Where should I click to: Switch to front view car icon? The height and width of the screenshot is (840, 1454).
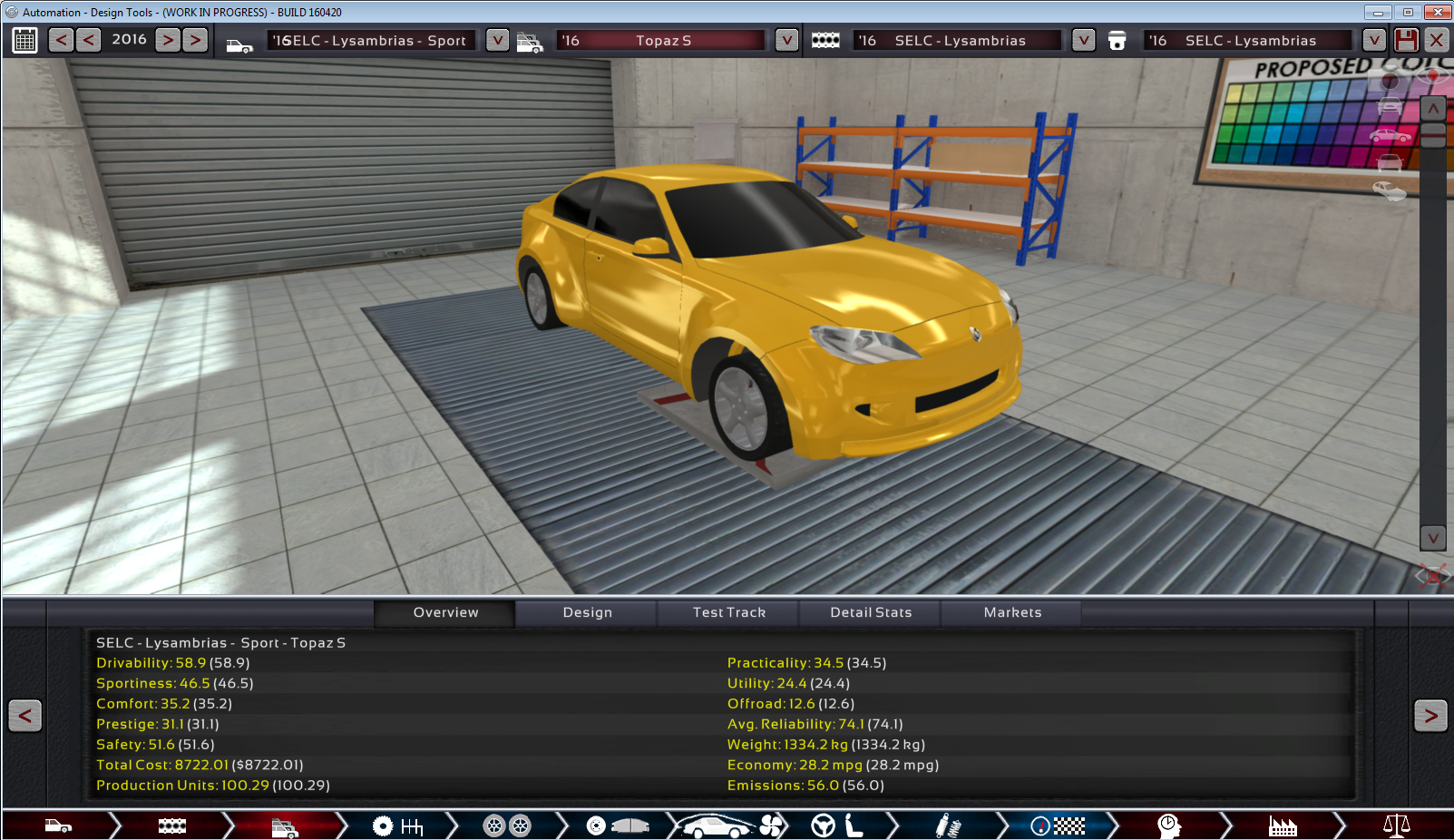coord(1389,108)
